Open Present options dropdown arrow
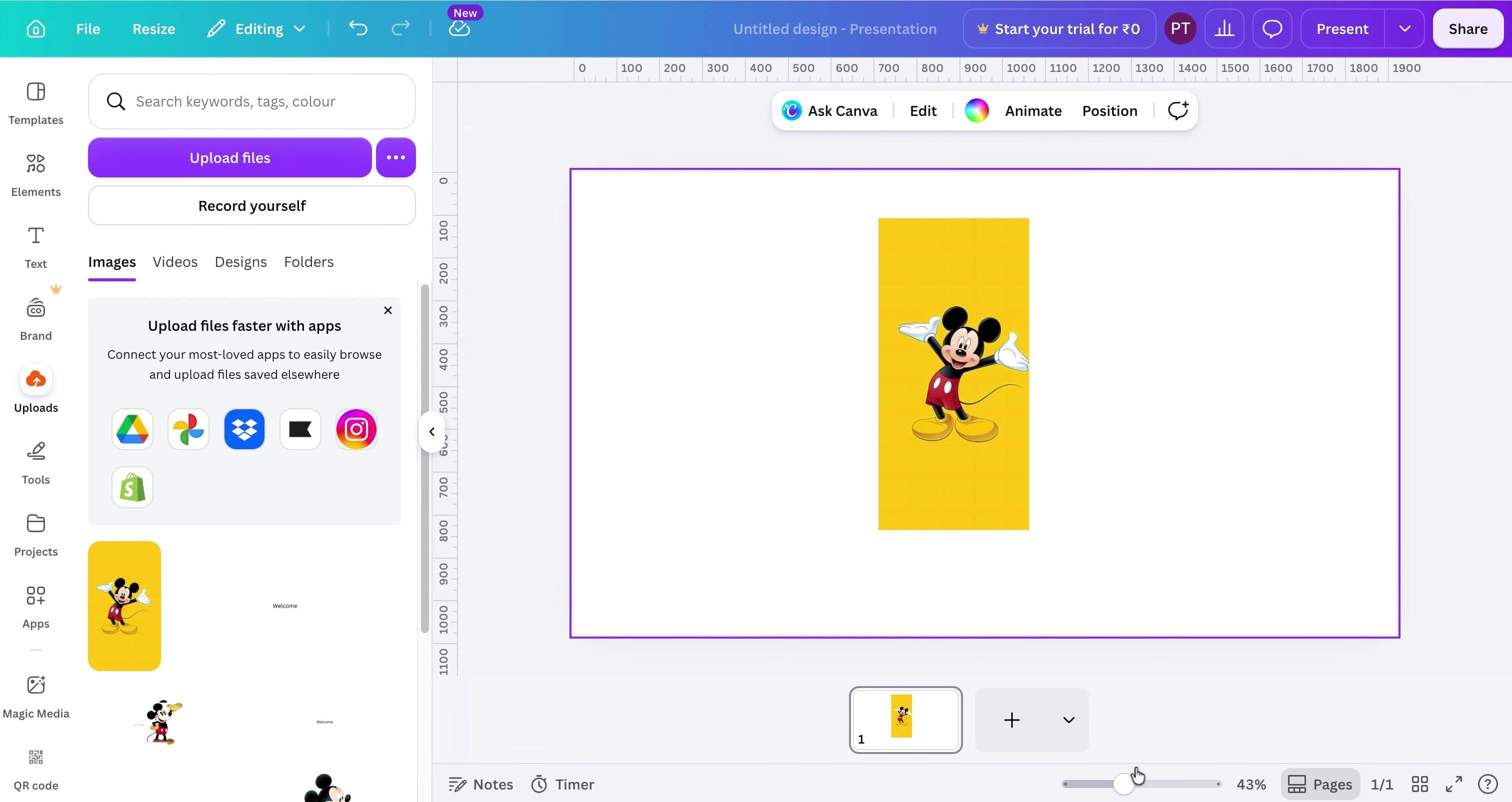This screenshot has height=802, width=1512. 1404,29
